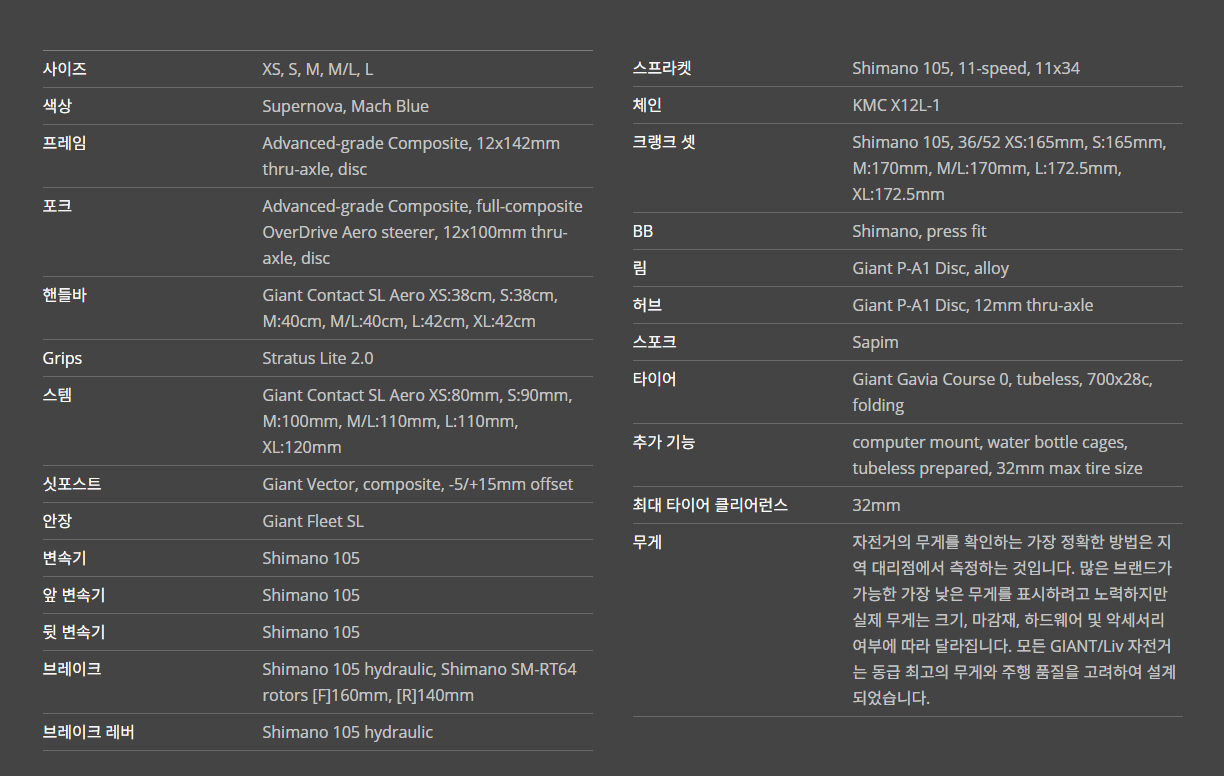Click the 스프라켓 spec label
The width and height of the screenshot is (1224, 776).
tap(662, 68)
